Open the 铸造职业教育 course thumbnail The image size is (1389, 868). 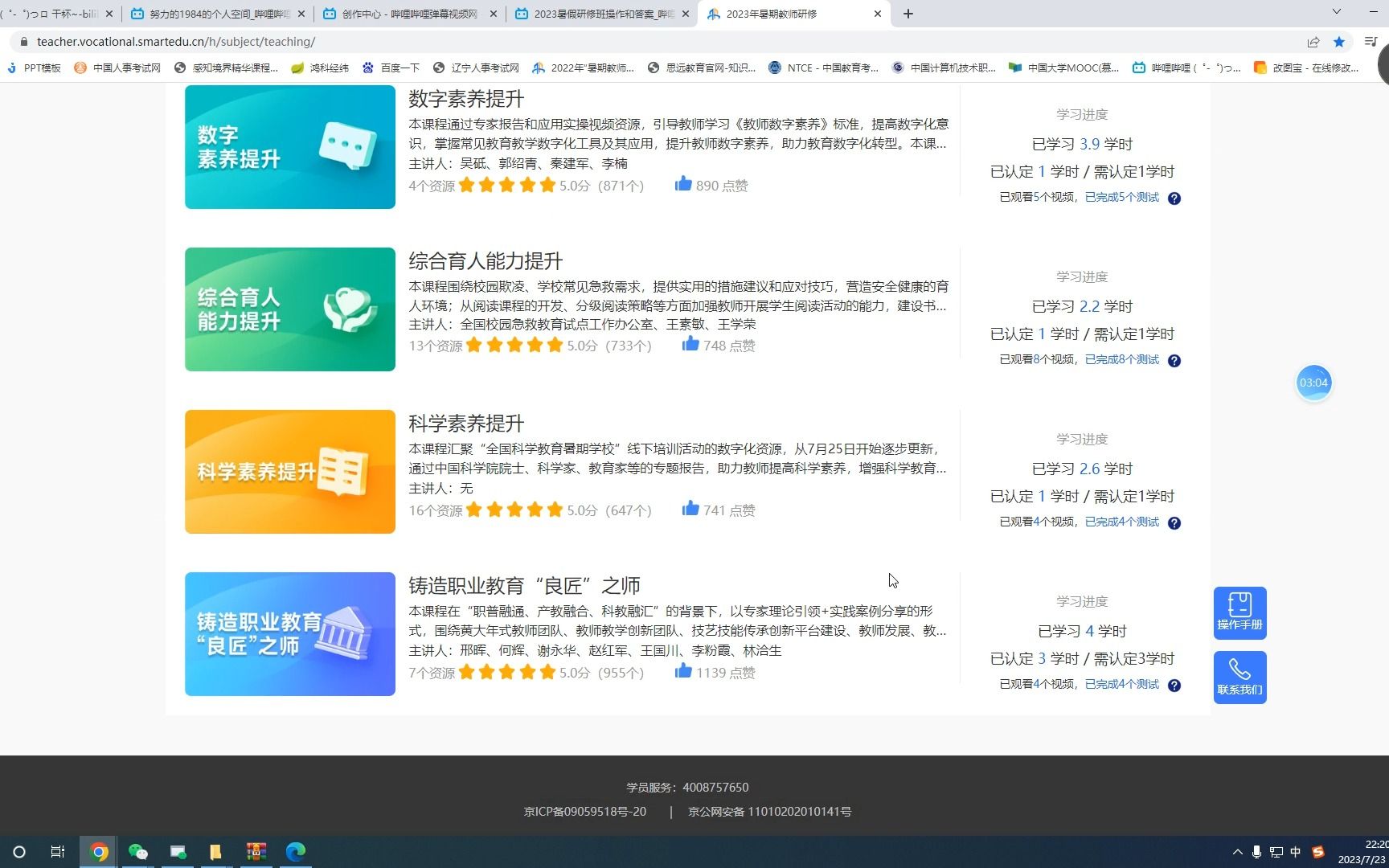290,634
